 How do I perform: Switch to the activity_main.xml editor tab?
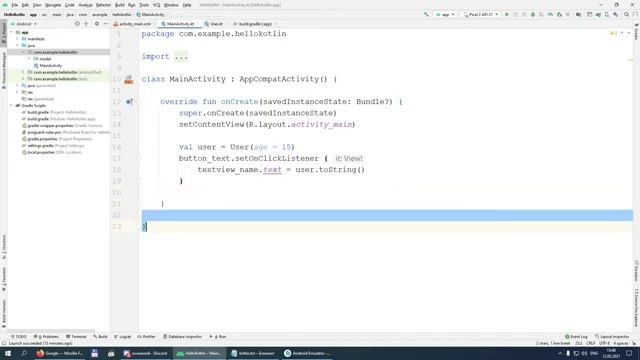134,24
